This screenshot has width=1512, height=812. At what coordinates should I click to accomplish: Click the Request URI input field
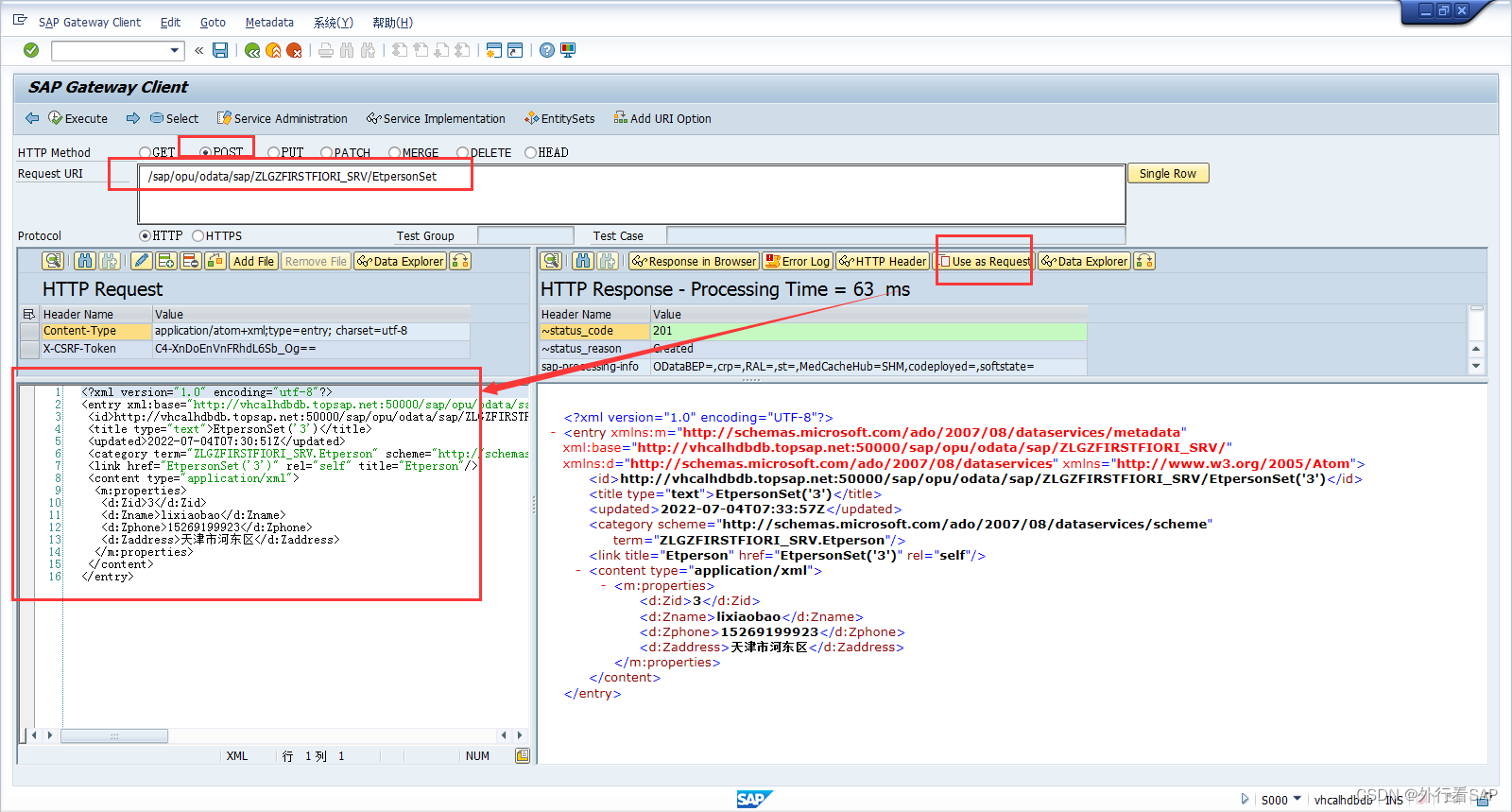(632, 195)
